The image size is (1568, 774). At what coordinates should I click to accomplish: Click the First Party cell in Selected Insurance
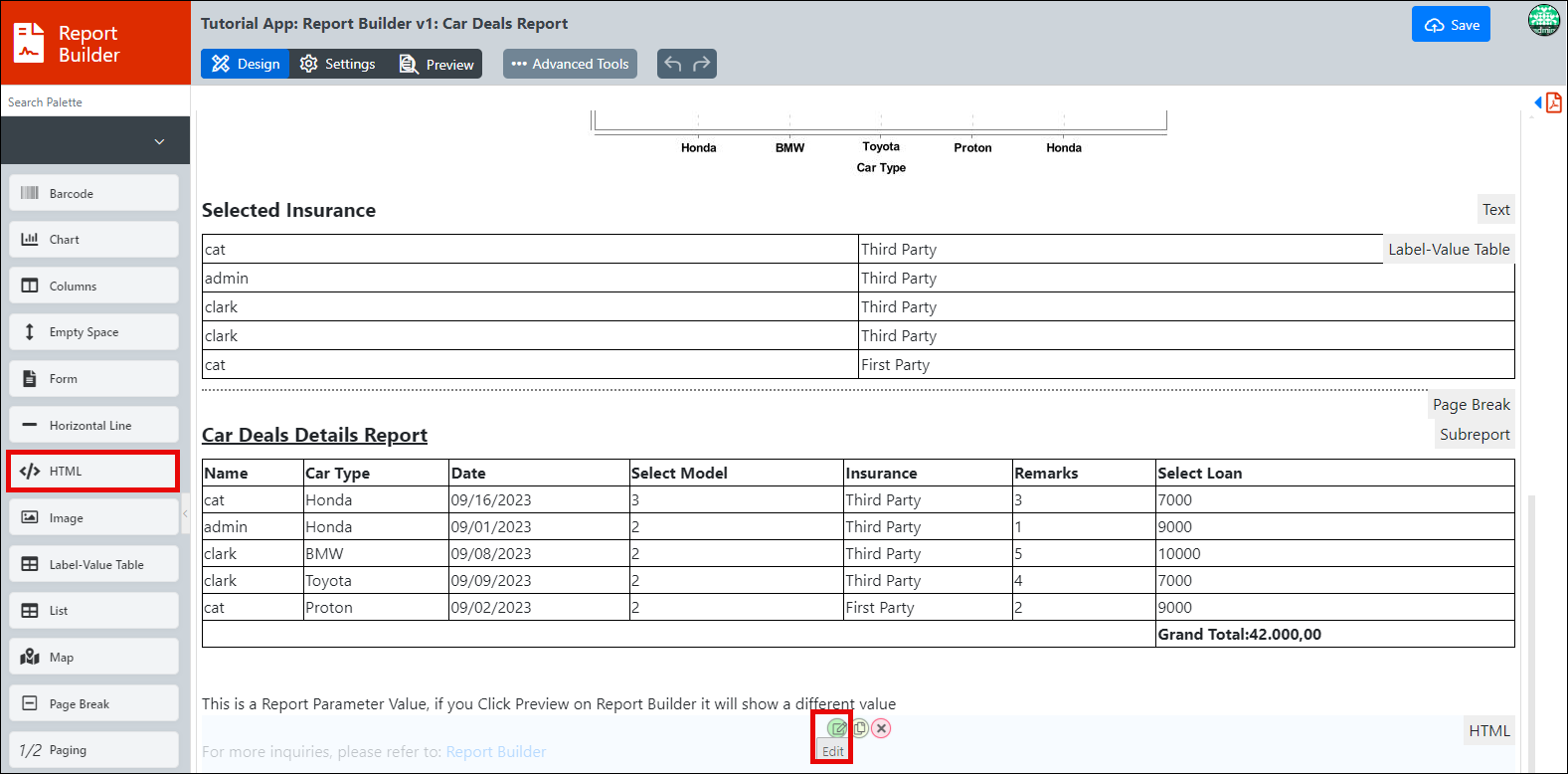1186,365
